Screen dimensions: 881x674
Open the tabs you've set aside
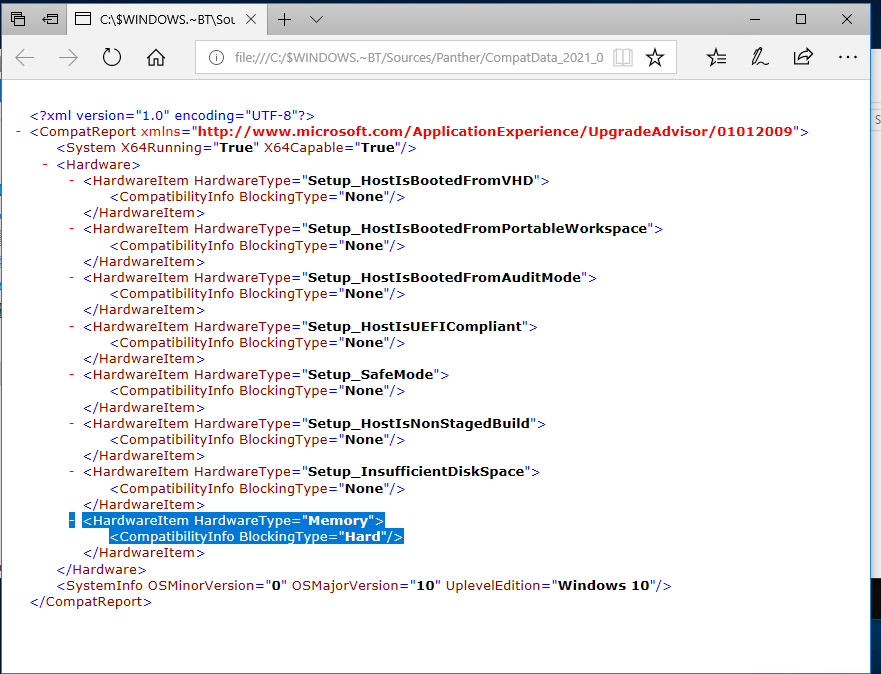click(18, 19)
